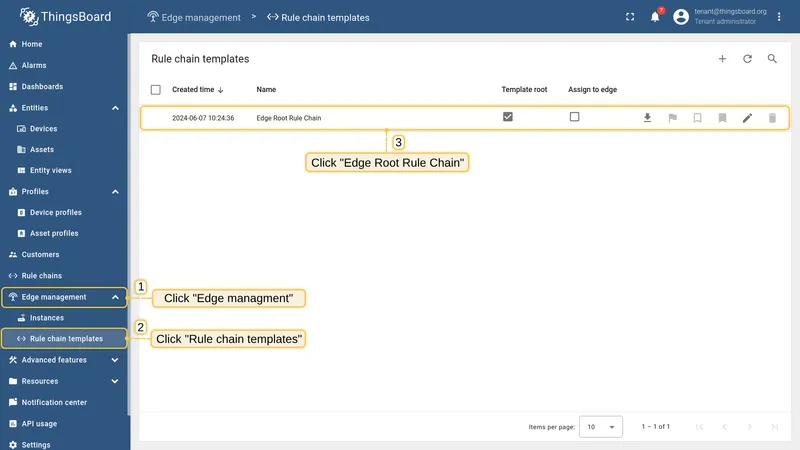Open the top-right kebab menu
This screenshot has width=800, height=450.
[x=779, y=17]
